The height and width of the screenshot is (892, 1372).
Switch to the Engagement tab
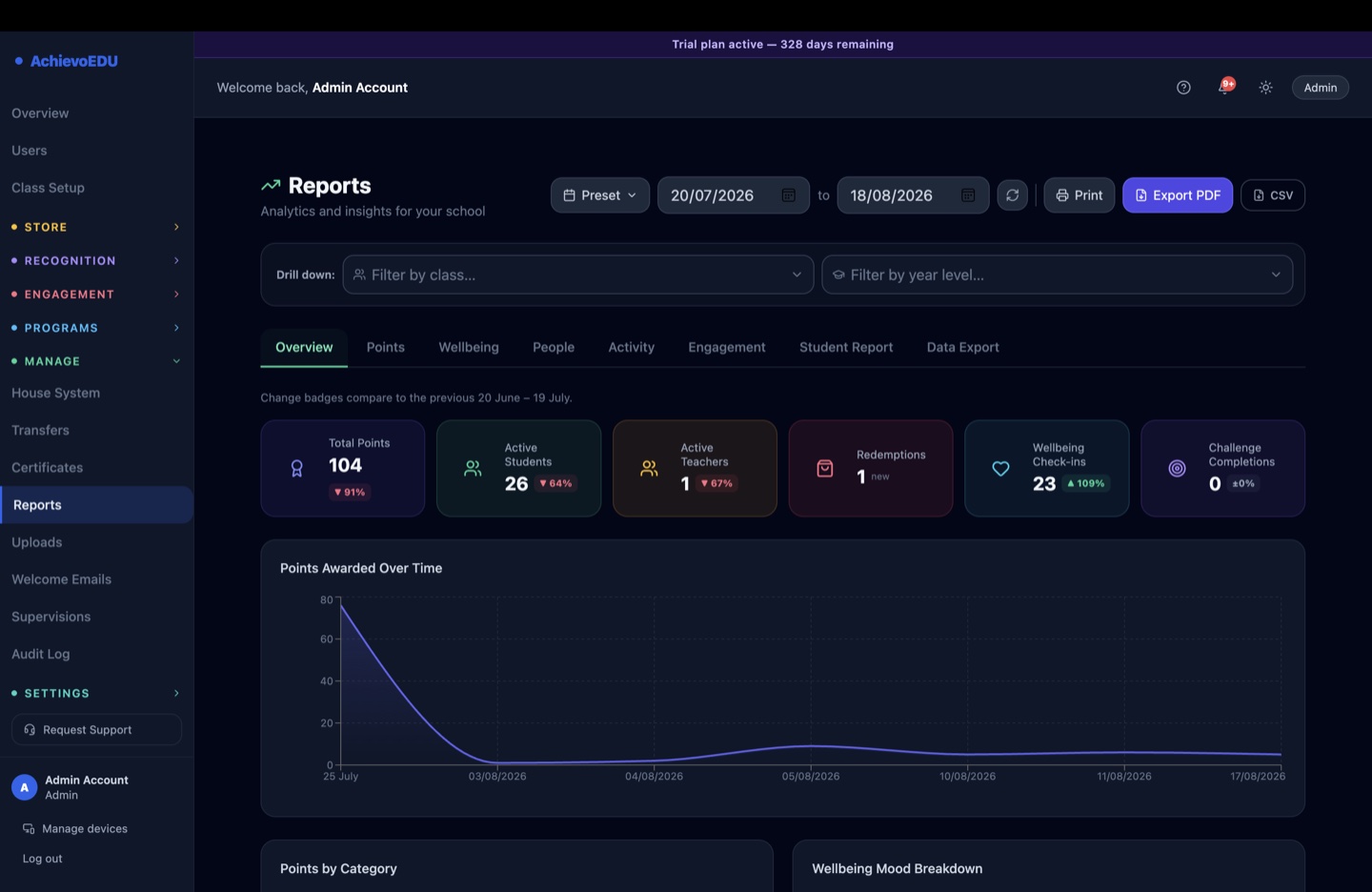727,347
